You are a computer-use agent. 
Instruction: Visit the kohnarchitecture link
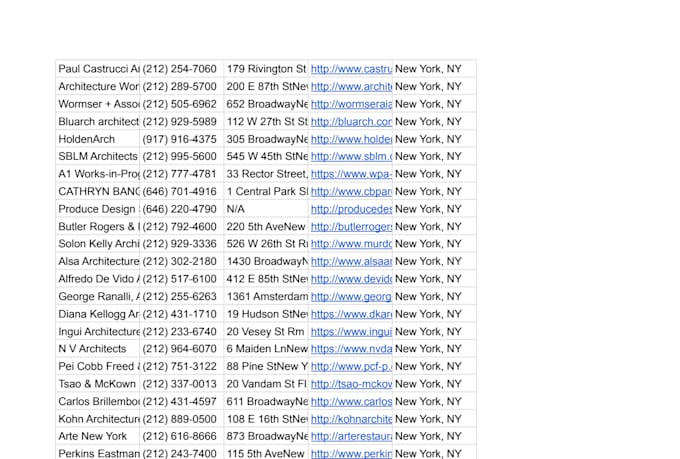351,419
